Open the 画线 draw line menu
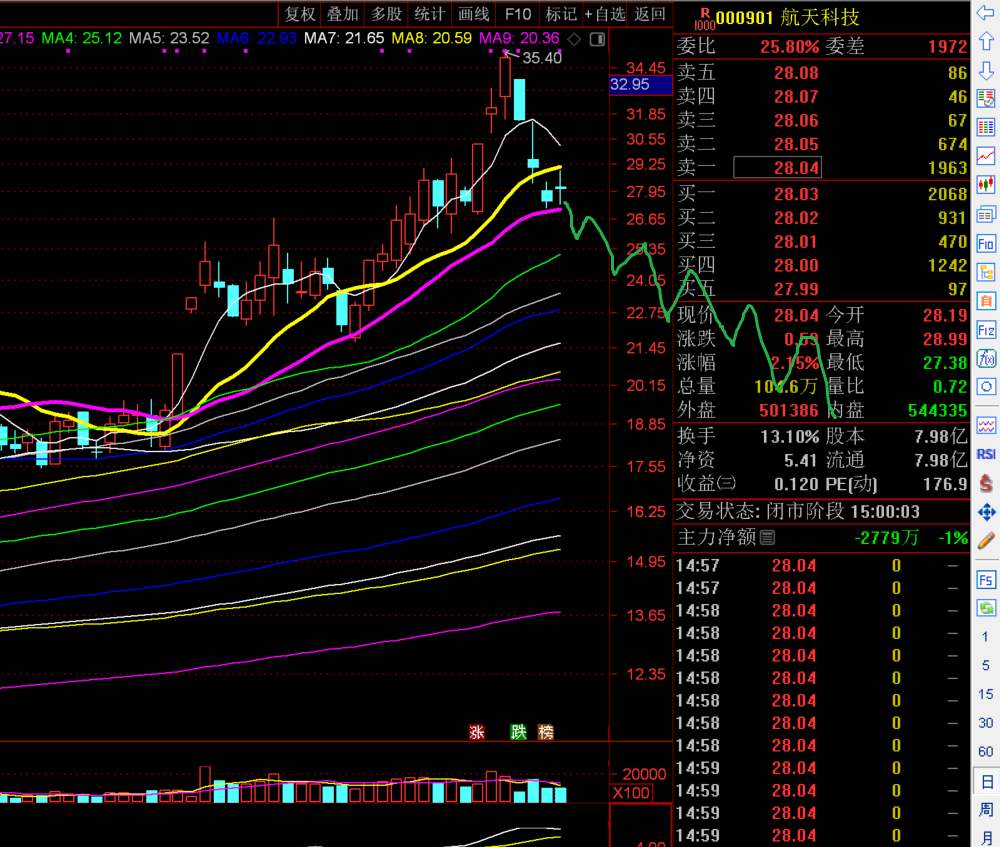The width and height of the screenshot is (1000, 847). pos(473,14)
